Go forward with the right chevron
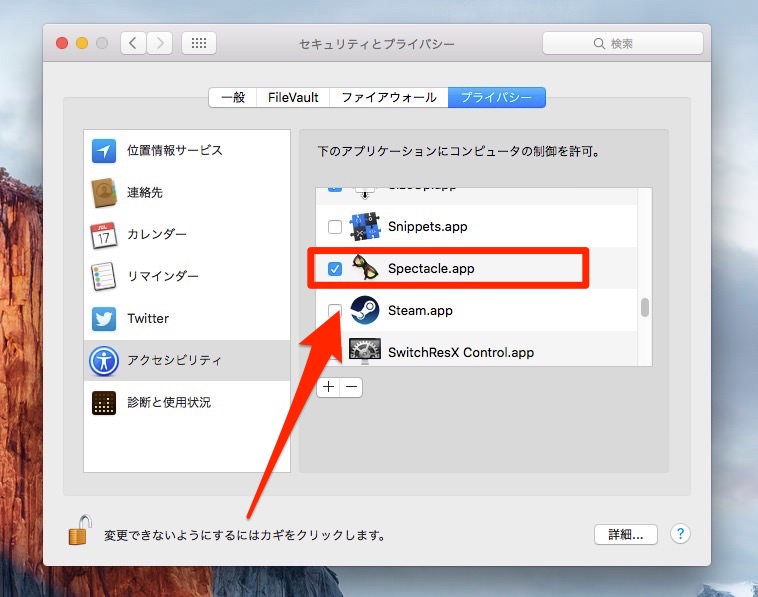Image resolution: width=758 pixels, height=597 pixels. 160,44
